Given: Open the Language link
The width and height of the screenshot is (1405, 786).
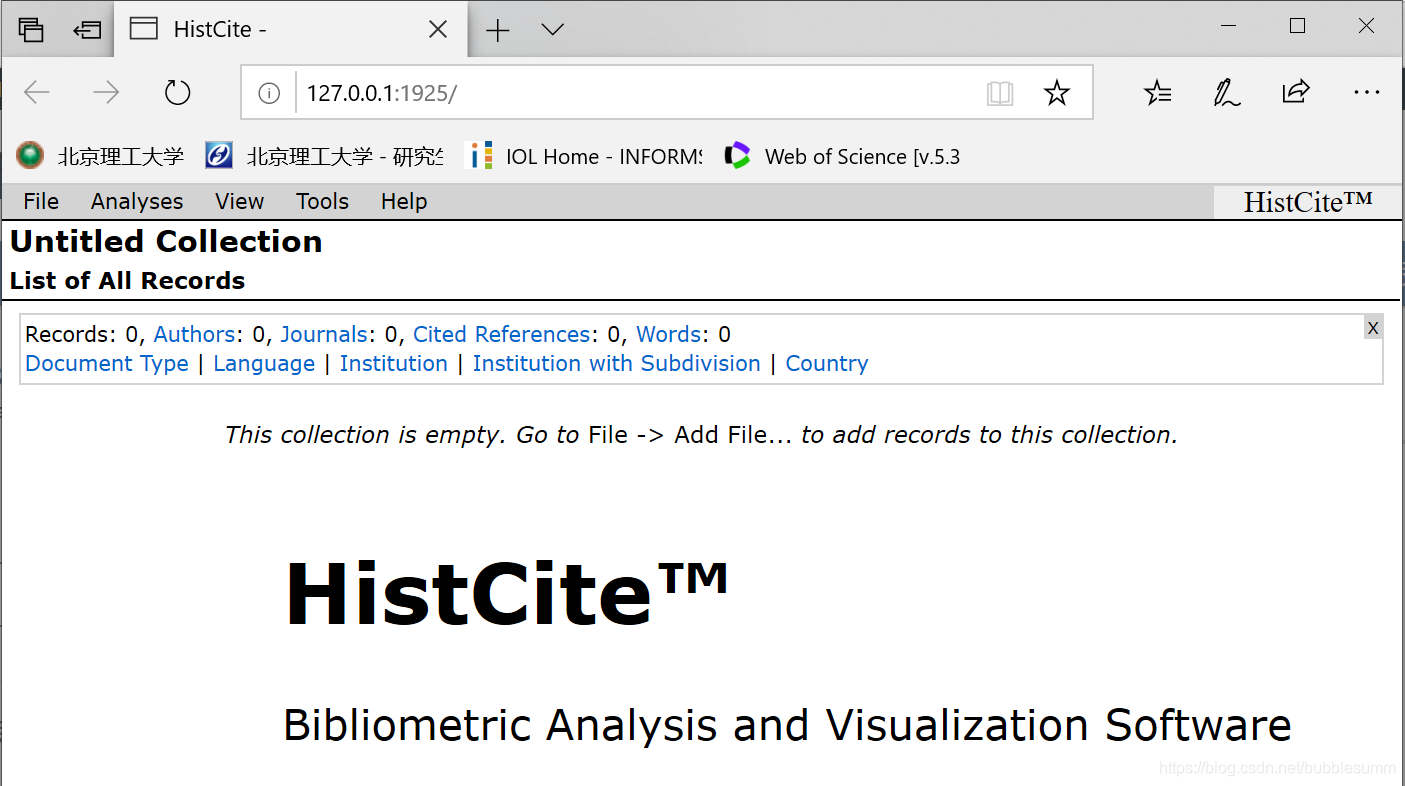Looking at the screenshot, I should (x=264, y=364).
